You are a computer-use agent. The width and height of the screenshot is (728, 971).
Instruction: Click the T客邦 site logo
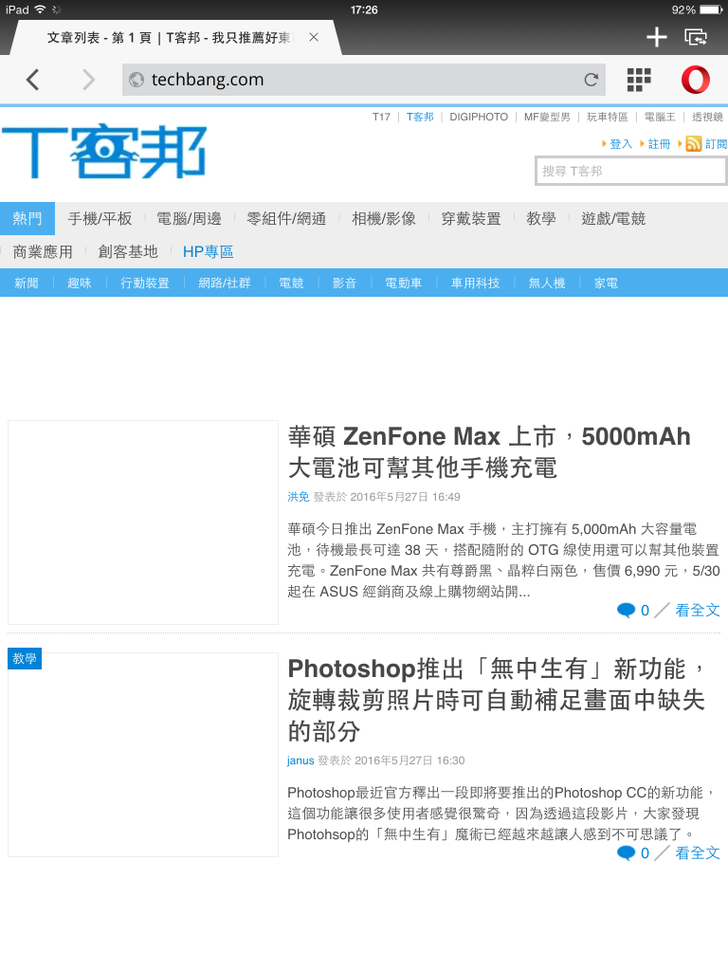pos(104,152)
